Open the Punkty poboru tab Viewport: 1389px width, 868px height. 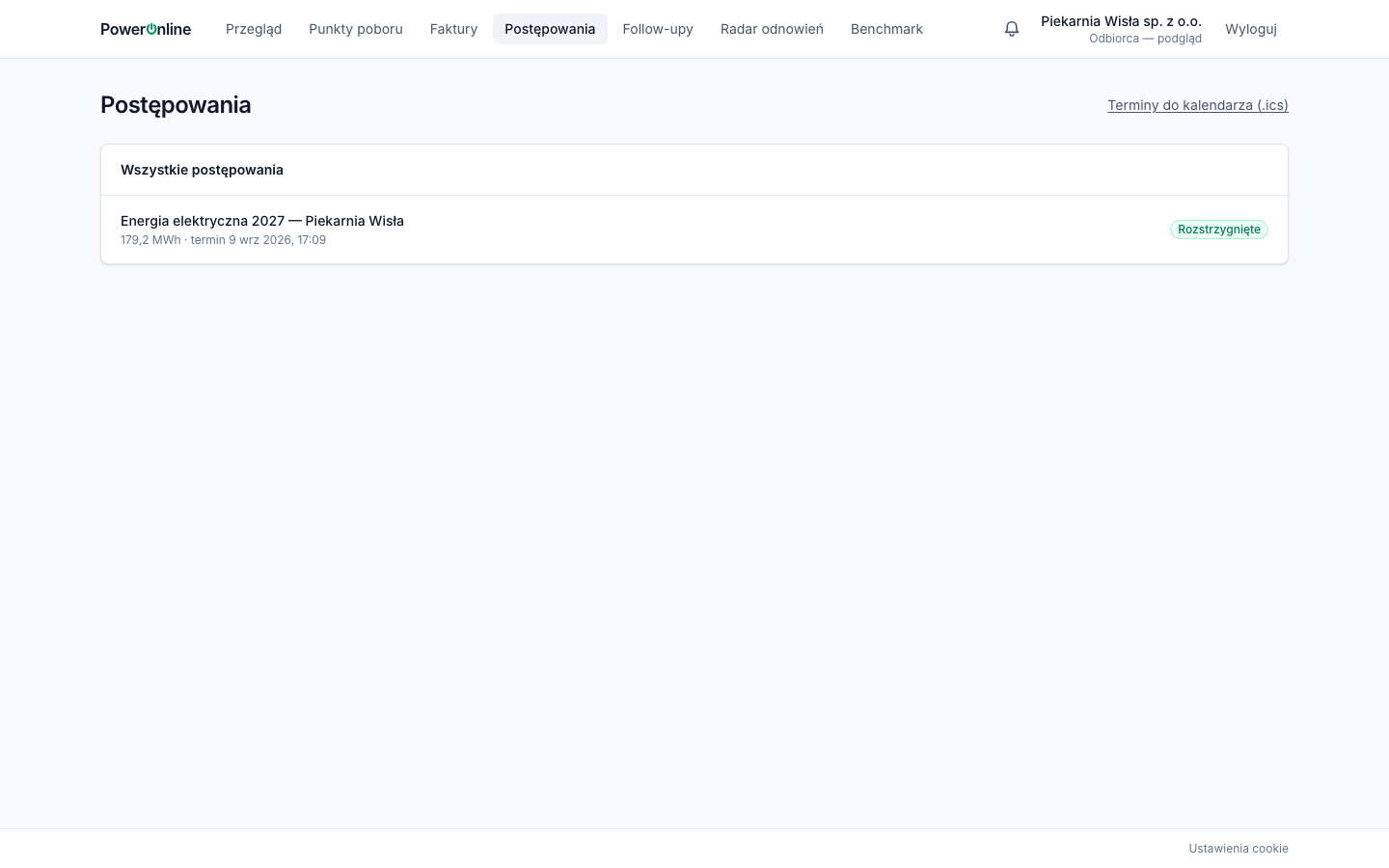(356, 29)
